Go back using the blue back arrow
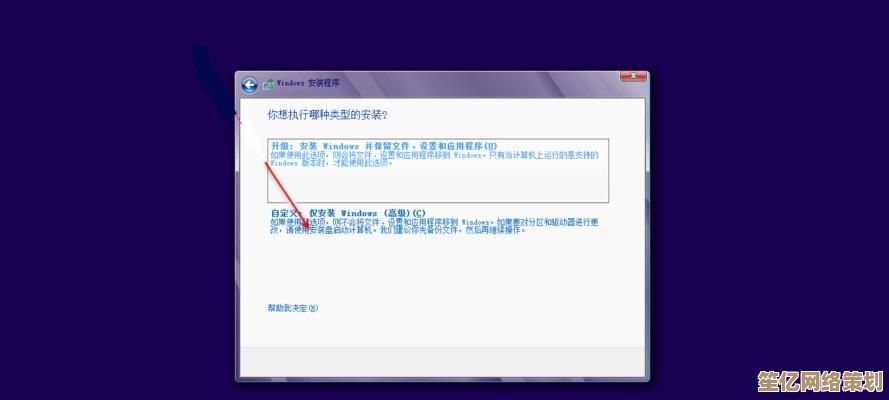 pos(249,85)
